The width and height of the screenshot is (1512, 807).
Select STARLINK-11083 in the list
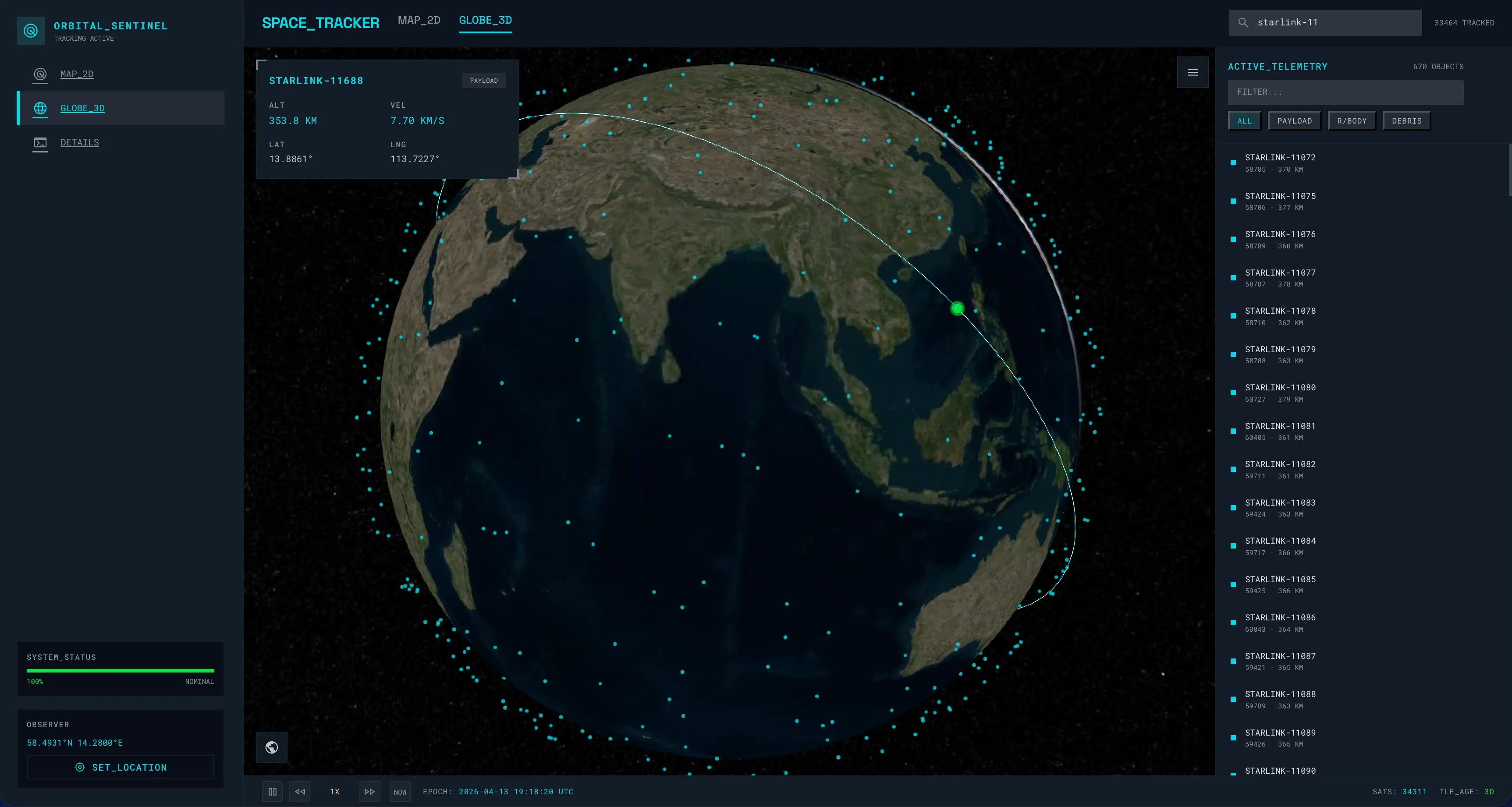click(1362, 508)
